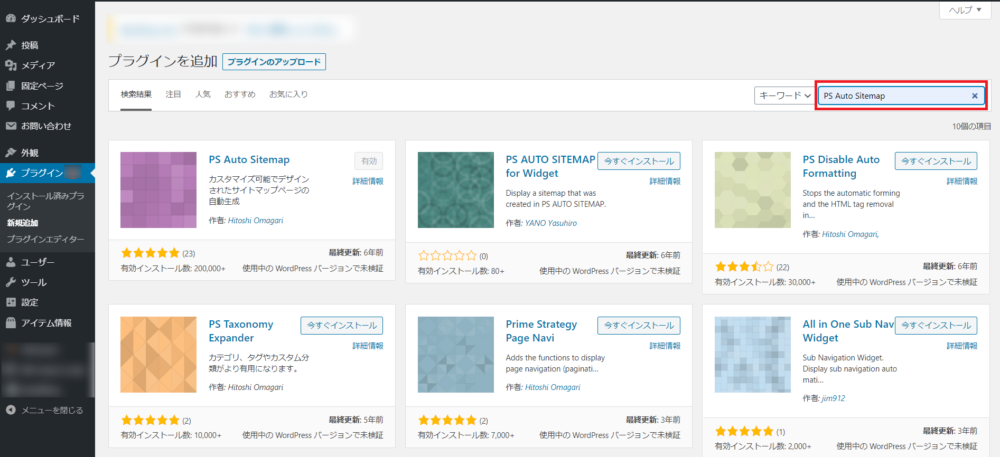This screenshot has height=457, width=1000.
Task: Expand the ヘルプ help panel
Action: [966, 10]
